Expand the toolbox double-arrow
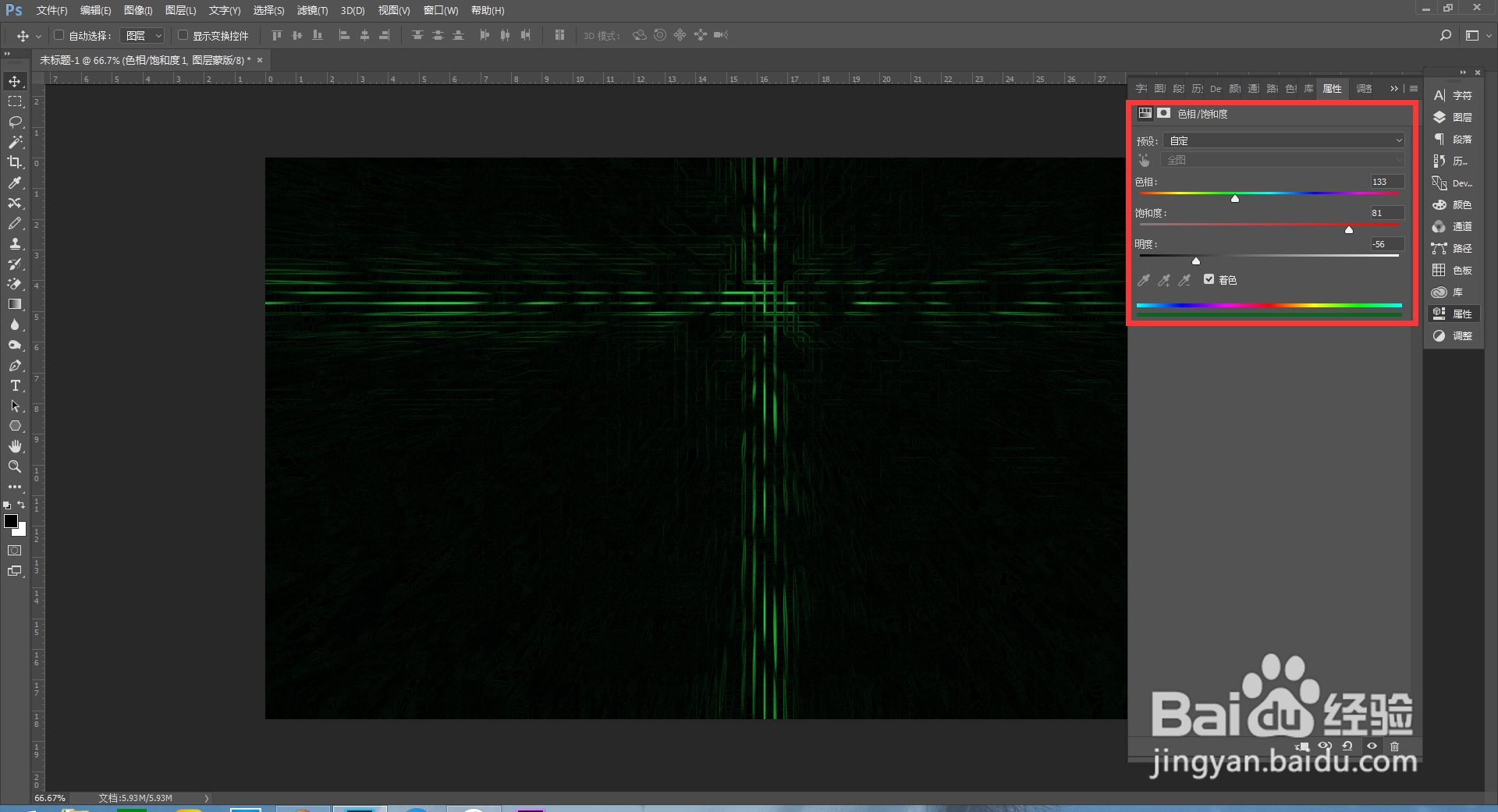The image size is (1498, 812). (x=6, y=54)
